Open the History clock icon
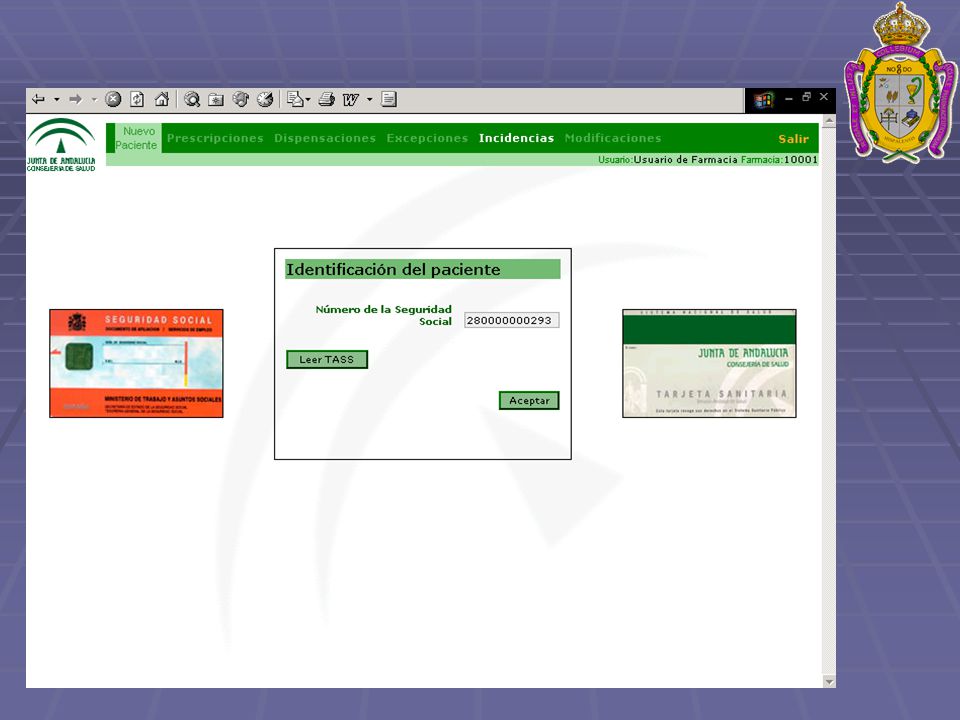The width and height of the screenshot is (960, 720). point(264,99)
